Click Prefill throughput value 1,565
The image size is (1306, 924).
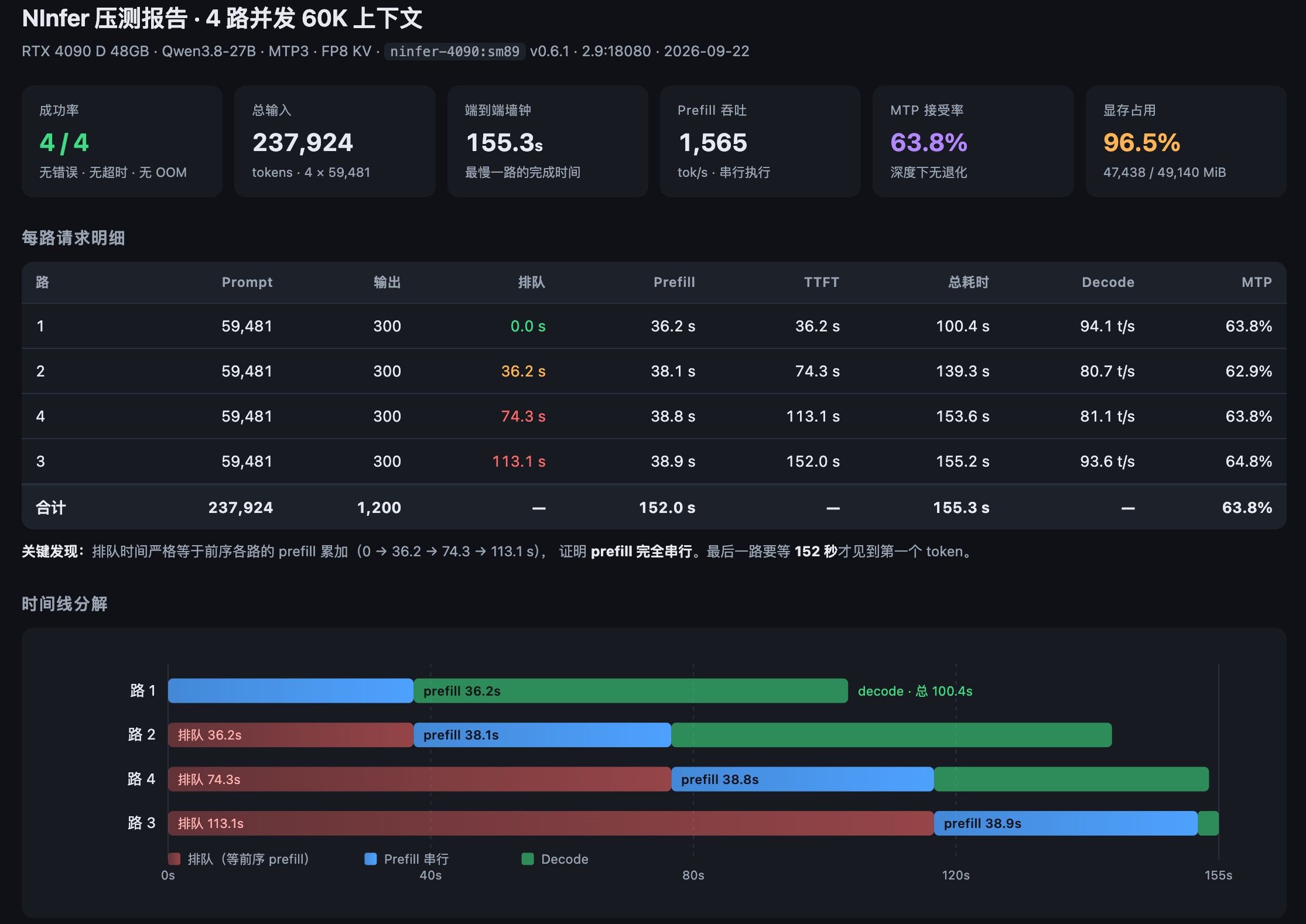[713, 142]
